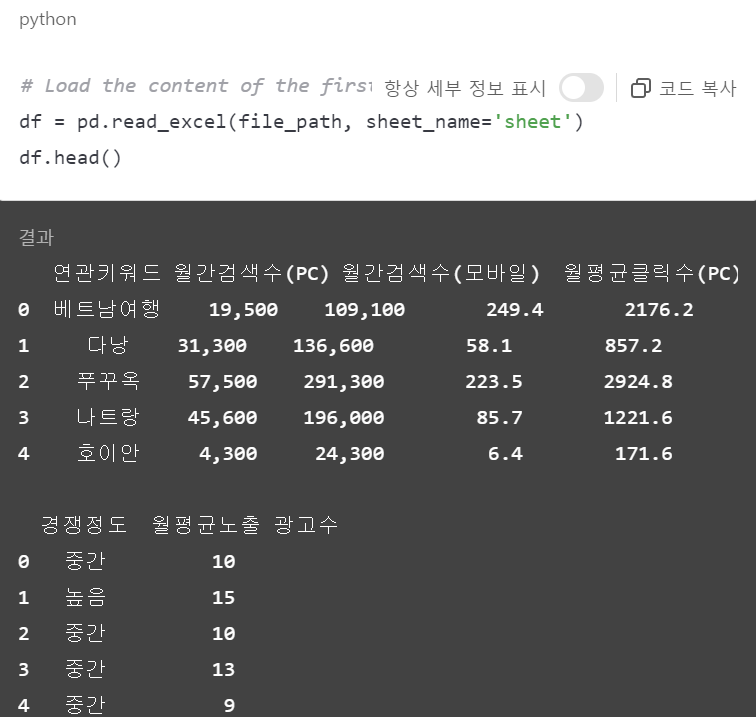Click the value 2924.8
The height and width of the screenshot is (717, 756).
(638, 382)
